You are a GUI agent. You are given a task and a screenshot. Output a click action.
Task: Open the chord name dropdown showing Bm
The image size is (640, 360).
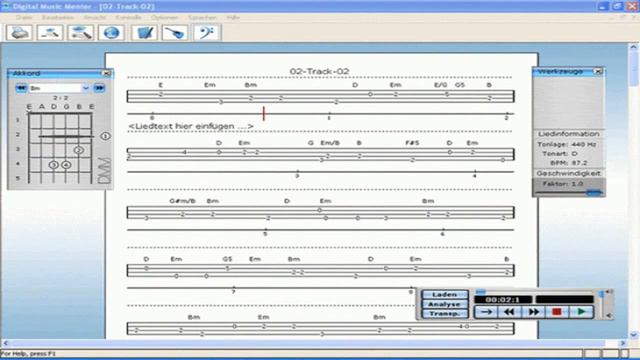click(85, 88)
